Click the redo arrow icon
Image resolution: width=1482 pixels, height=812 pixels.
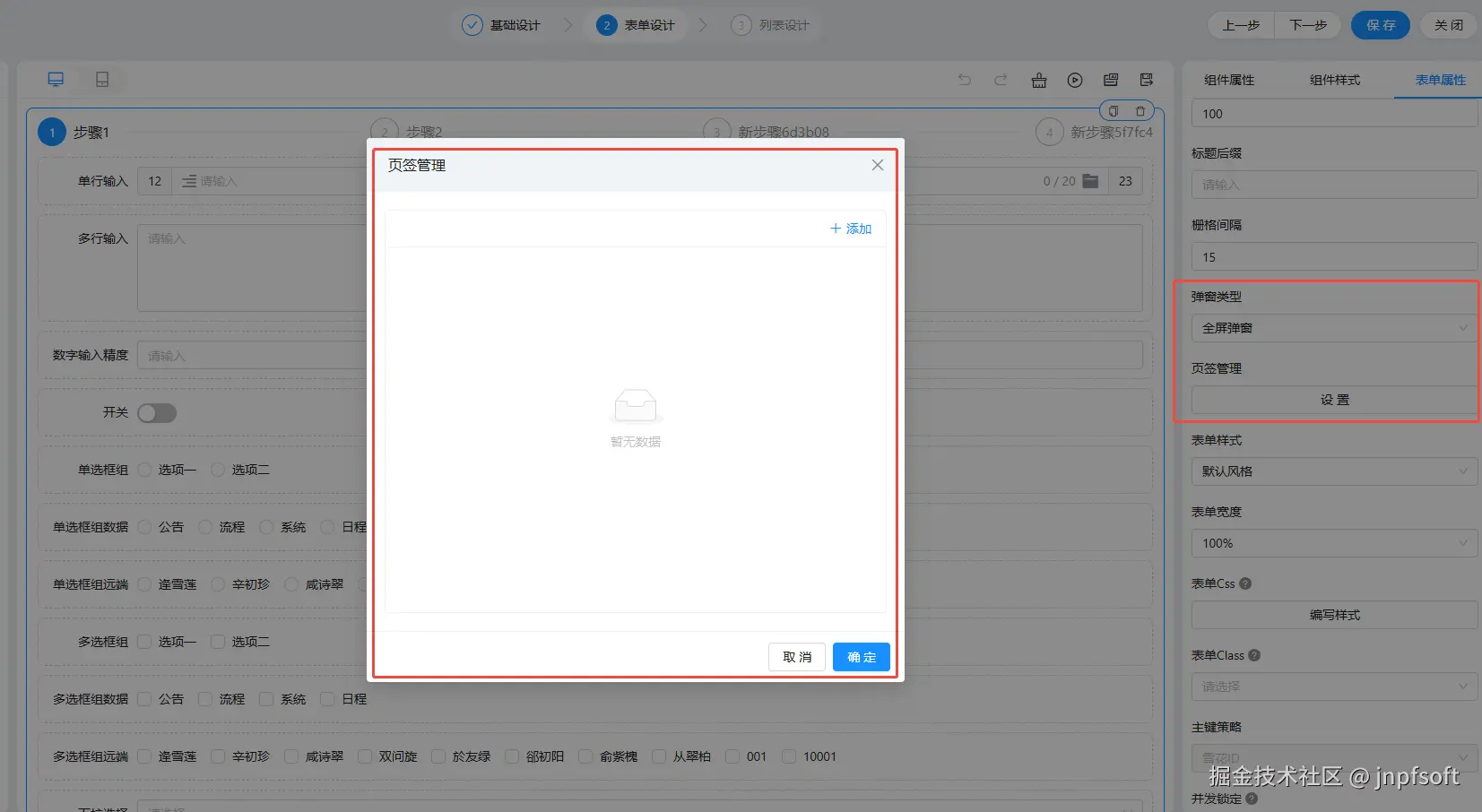[1001, 80]
